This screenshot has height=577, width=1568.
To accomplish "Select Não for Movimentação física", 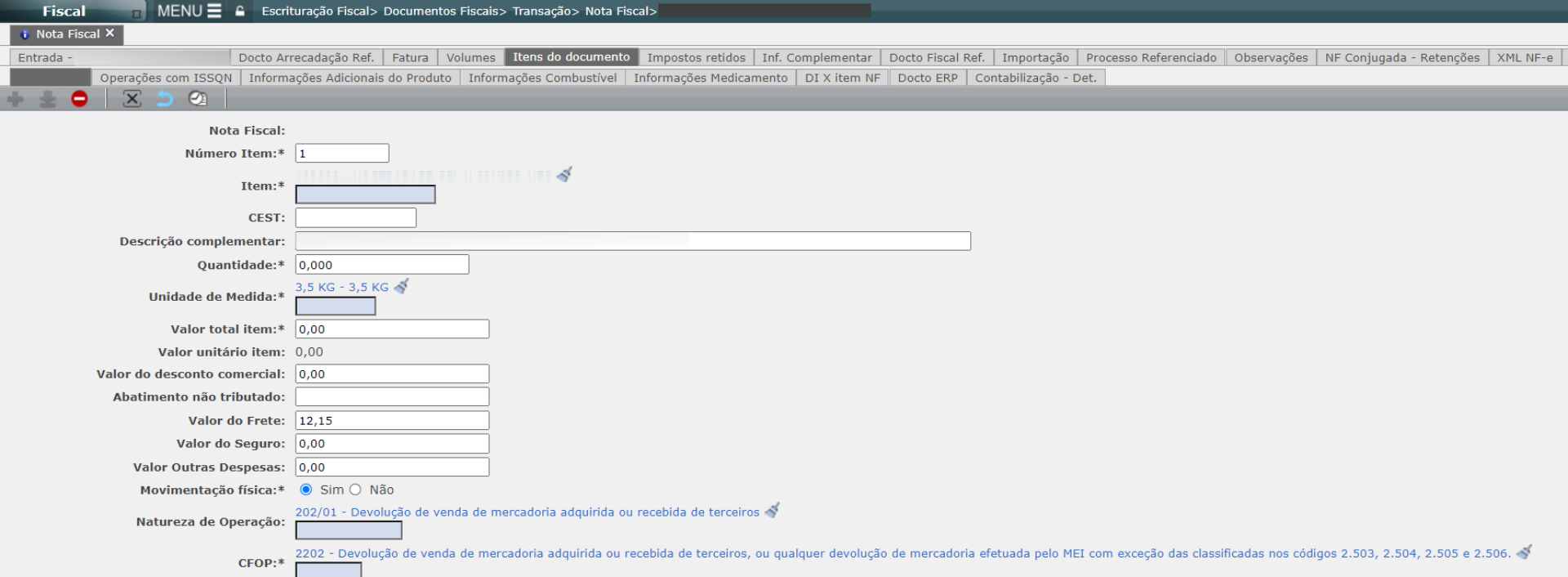I will (355, 490).
